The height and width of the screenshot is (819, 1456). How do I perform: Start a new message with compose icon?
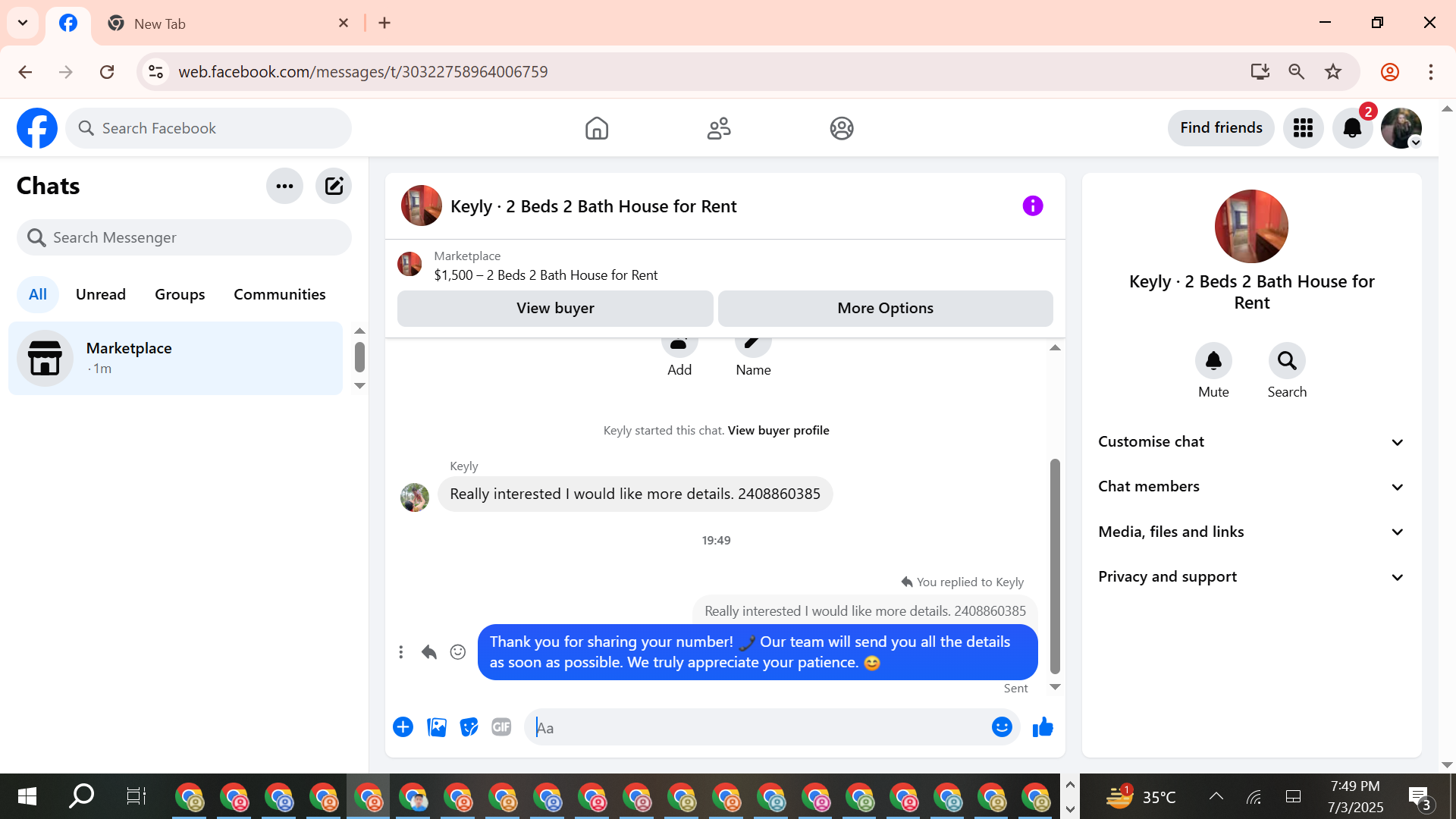coord(334,186)
